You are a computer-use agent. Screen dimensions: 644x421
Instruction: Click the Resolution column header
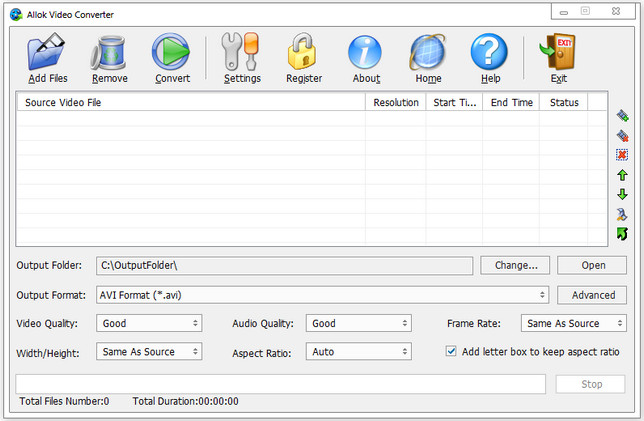[x=396, y=102]
